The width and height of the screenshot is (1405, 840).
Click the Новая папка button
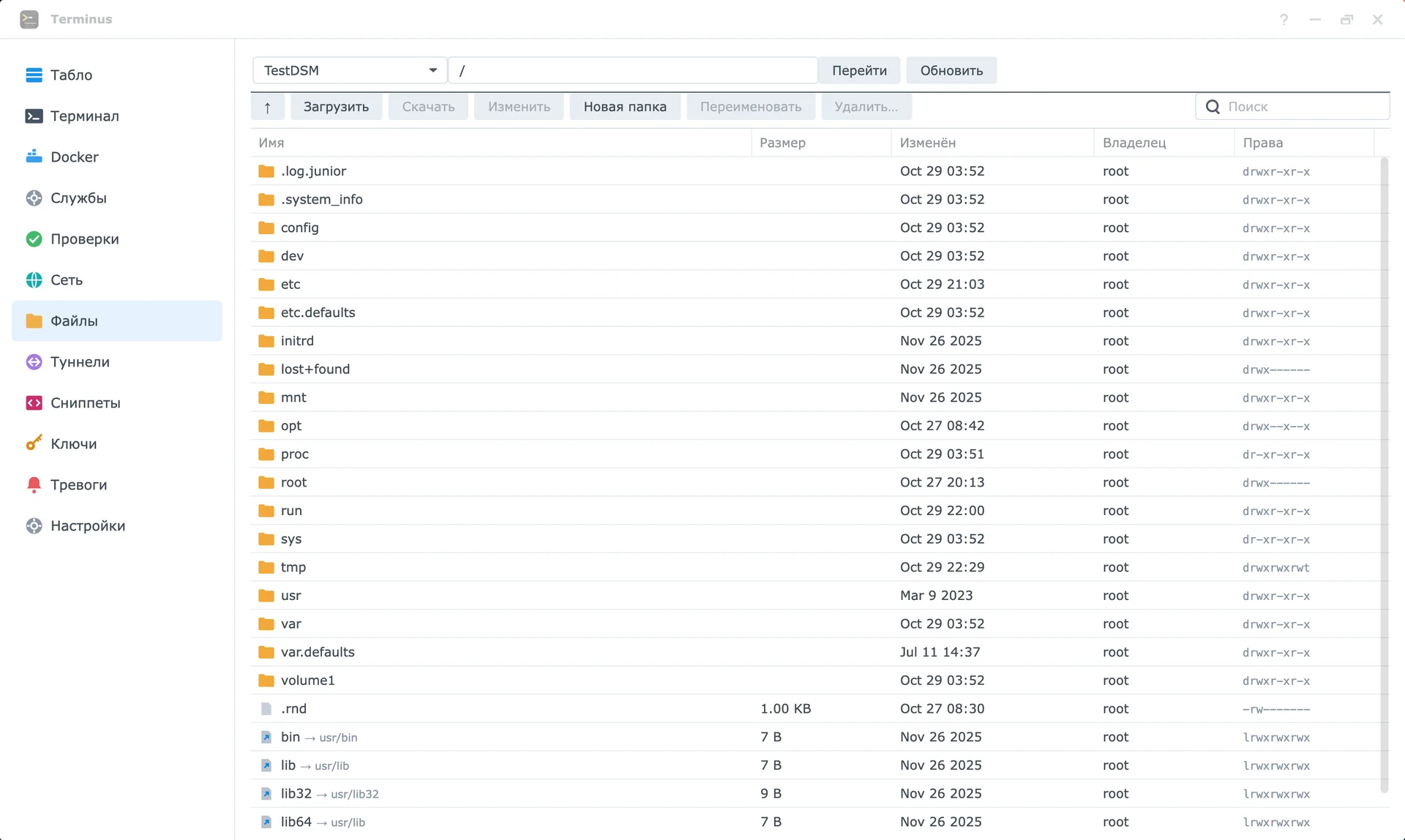pyautogui.click(x=625, y=107)
